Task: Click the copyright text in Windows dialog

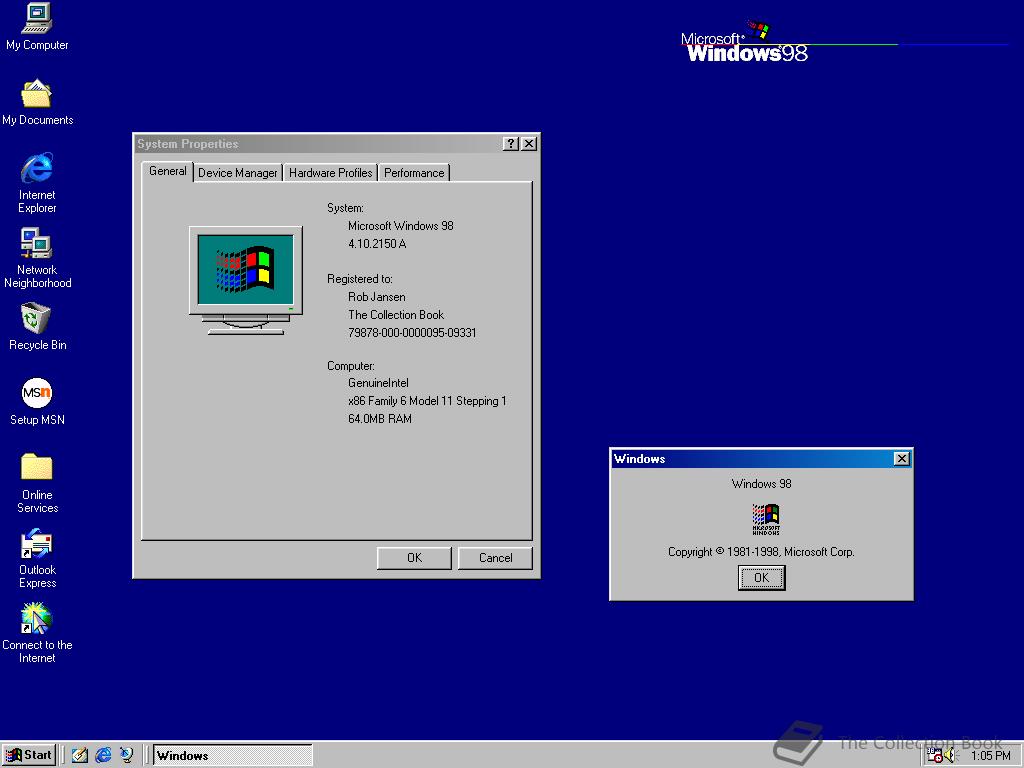Action: (x=761, y=552)
